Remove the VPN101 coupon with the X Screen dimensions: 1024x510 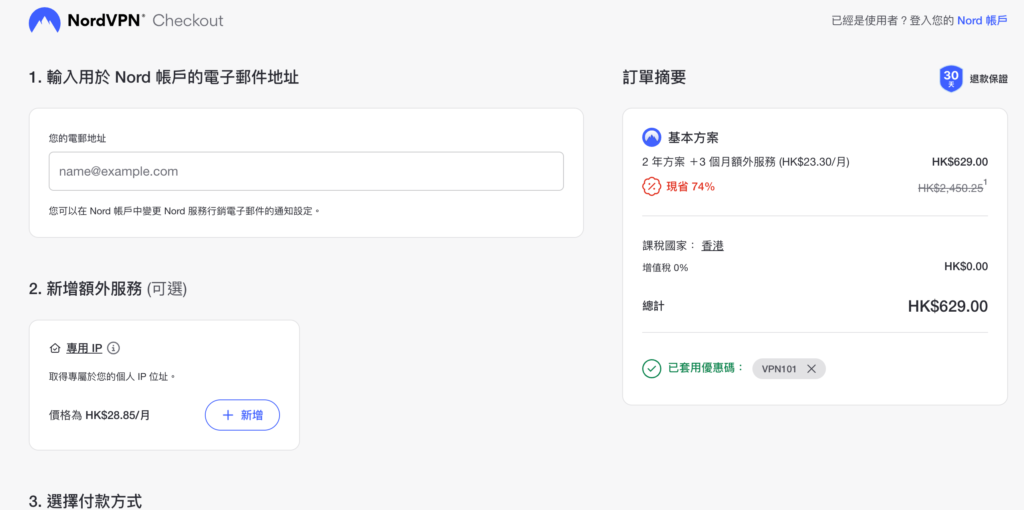click(x=811, y=369)
